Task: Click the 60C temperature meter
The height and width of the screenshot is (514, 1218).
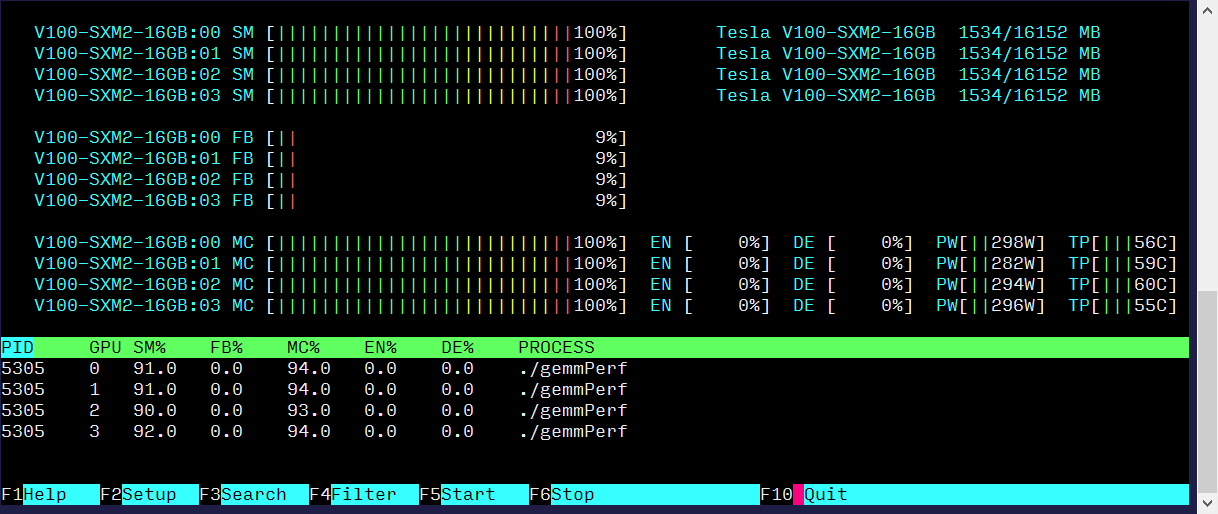Action: (x=1123, y=285)
